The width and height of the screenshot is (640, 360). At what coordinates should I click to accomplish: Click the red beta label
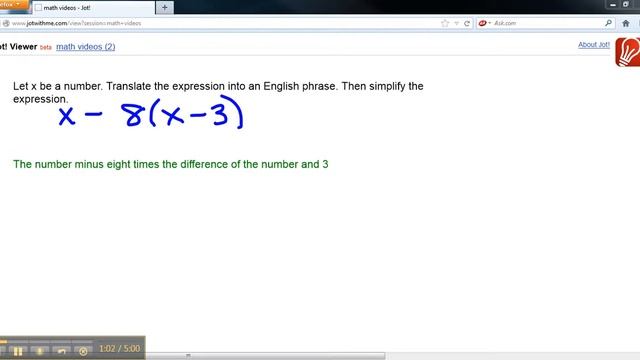tap(46, 47)
